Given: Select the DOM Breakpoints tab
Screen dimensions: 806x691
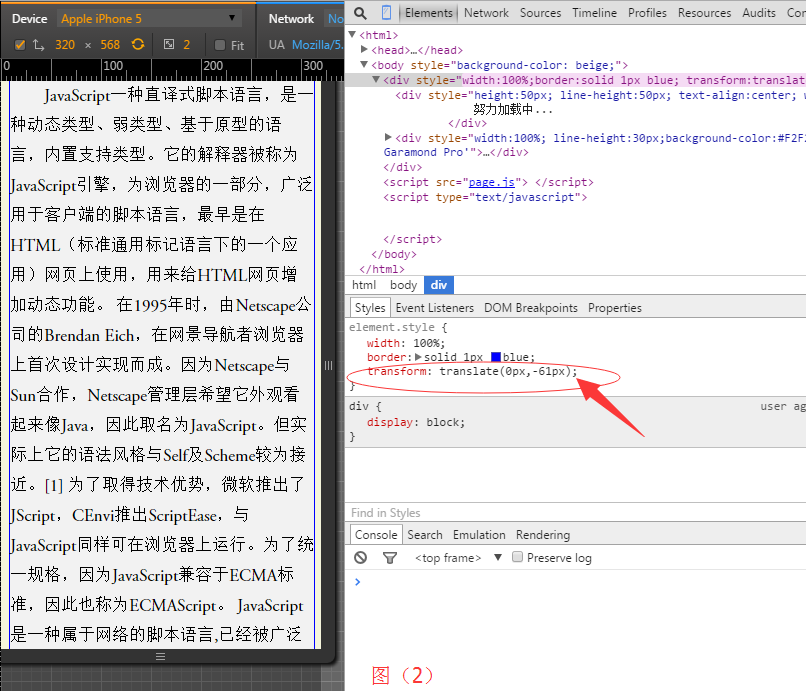Looking at the screenshot, I should coord(531,308).
